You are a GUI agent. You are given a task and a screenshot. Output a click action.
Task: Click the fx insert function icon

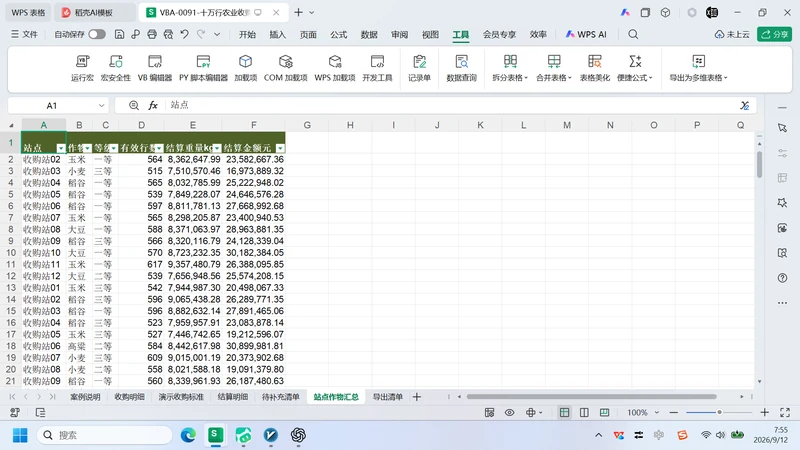(x=153, y=105)
